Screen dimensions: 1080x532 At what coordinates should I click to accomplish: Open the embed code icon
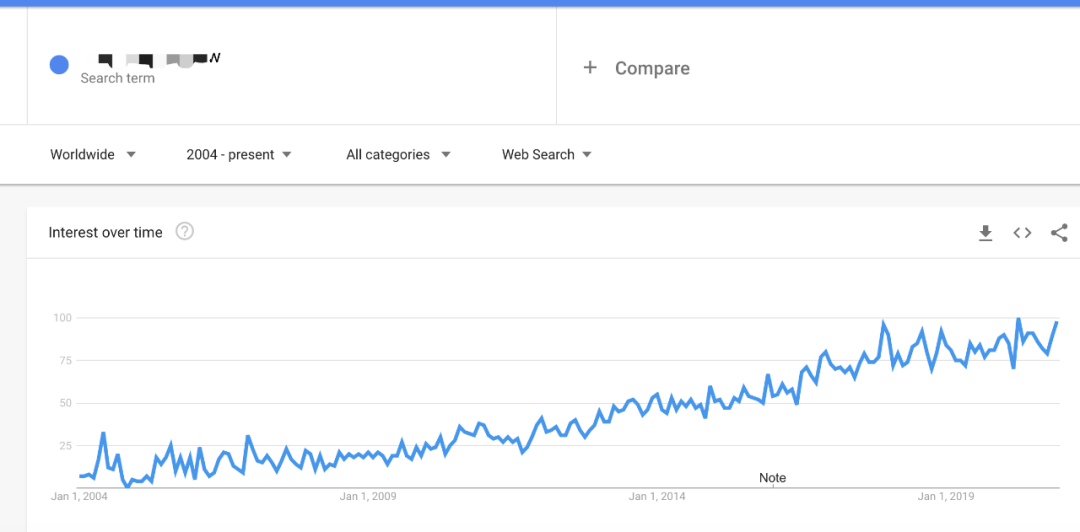pyautogui.click(x=1022, y=233)
